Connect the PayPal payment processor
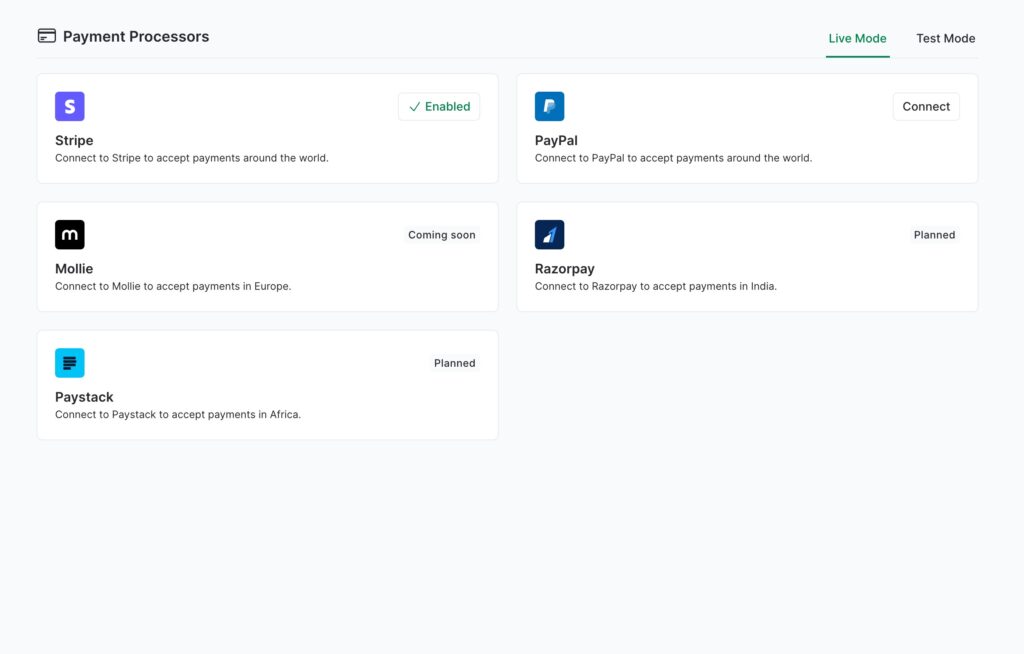This screenshot has width=1024, height=654. pyautogui.click(x=926, y=106)
